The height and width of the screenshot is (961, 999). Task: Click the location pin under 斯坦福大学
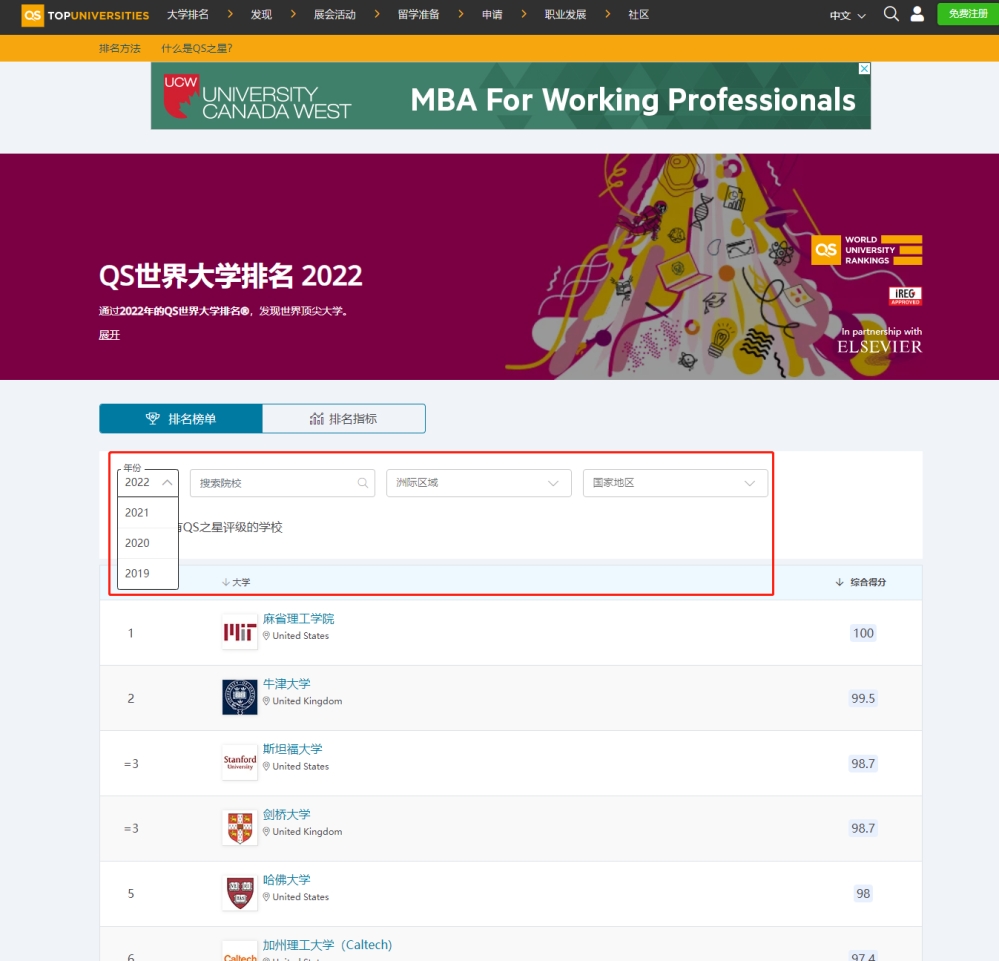pyautogui.click(x=266, y=766)
